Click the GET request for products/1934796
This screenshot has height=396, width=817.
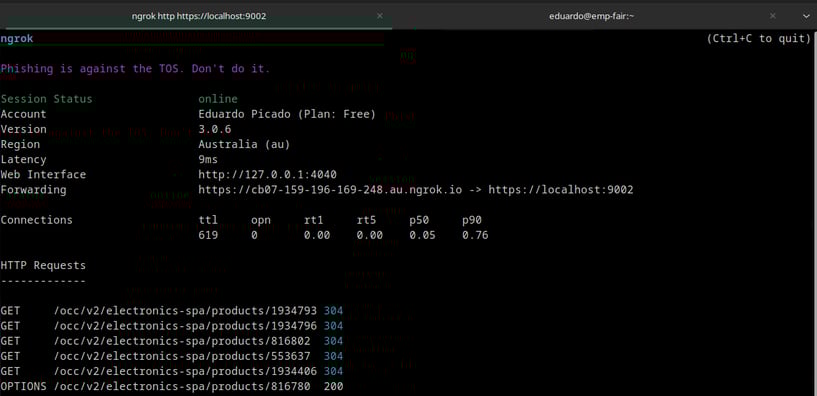(x=171, y=326)
